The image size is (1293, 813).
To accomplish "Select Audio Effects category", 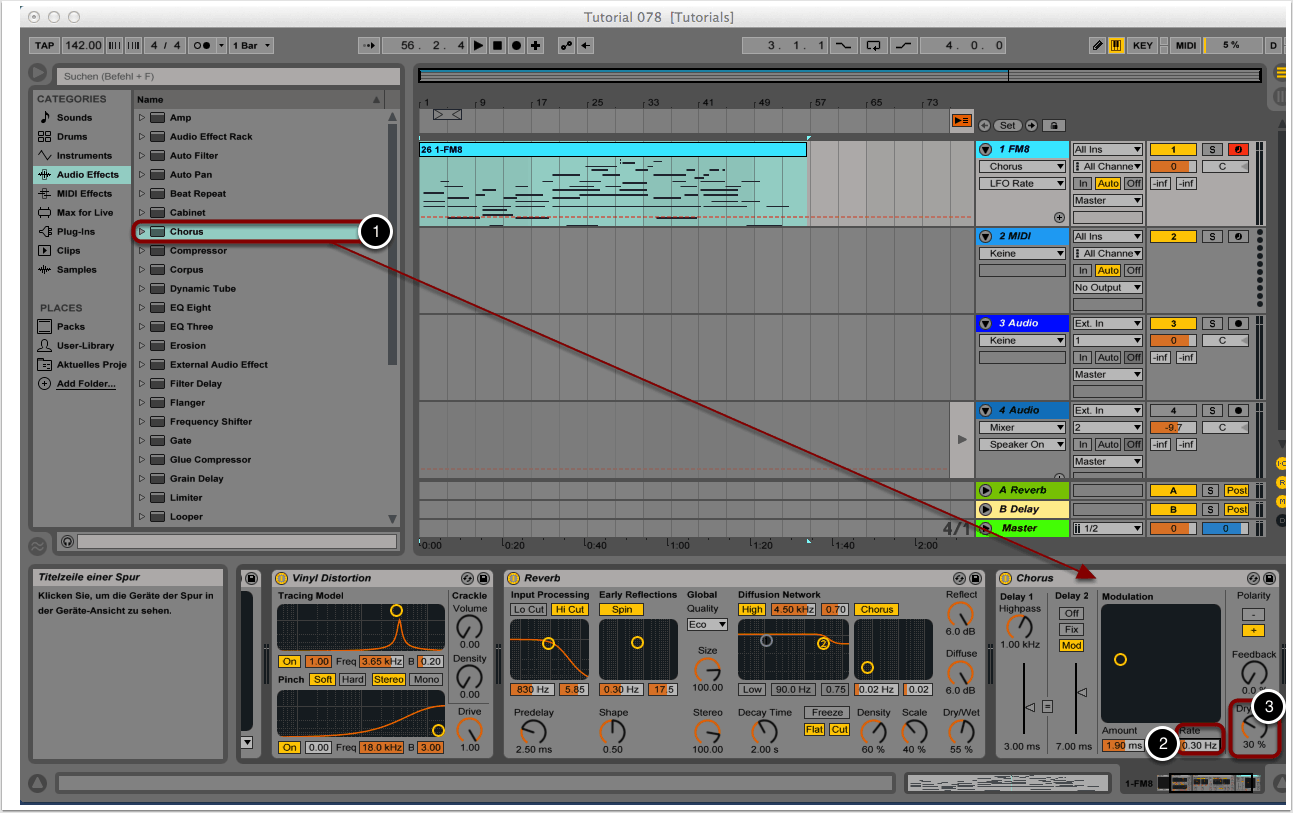I will pyautogui.click(x=87, y=174).
